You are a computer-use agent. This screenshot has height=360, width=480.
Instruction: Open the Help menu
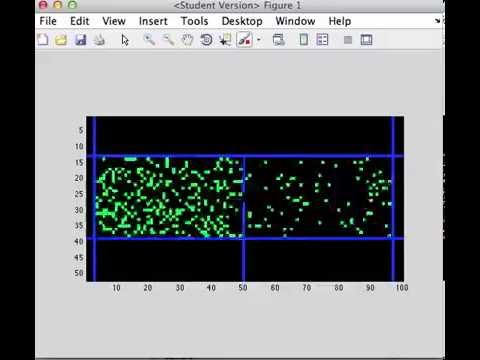click(340, 21)
